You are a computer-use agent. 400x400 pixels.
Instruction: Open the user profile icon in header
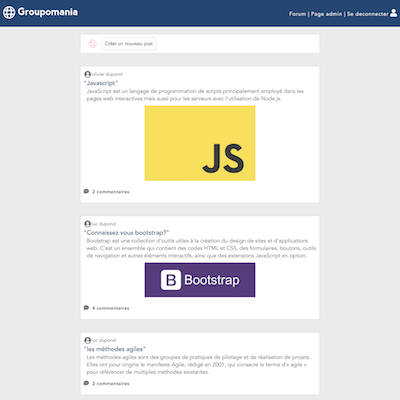point(394,13)
